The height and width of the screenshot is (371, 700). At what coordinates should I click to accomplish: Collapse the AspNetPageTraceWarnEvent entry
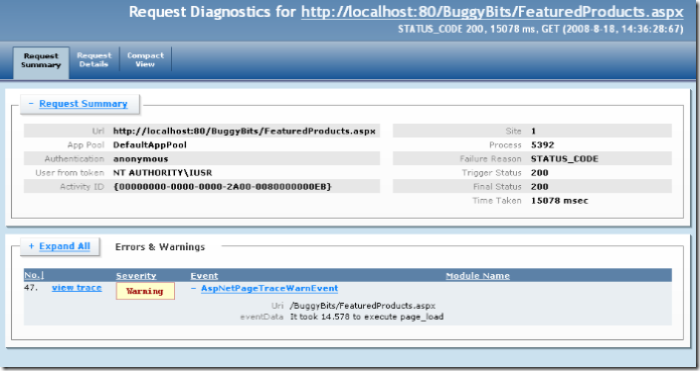pyautogui.click(x=269, y=288)
